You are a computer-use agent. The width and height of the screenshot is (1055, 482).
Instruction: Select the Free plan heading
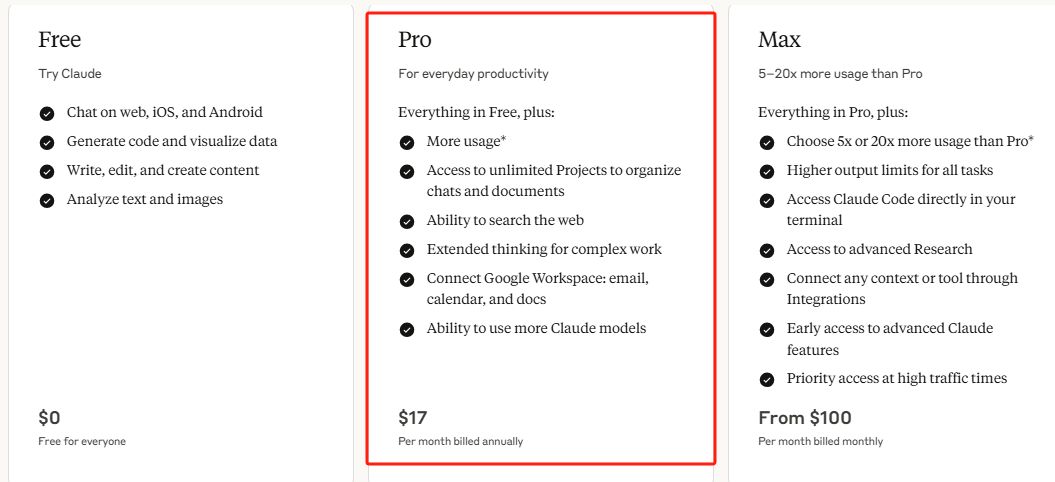coord(60,40)
